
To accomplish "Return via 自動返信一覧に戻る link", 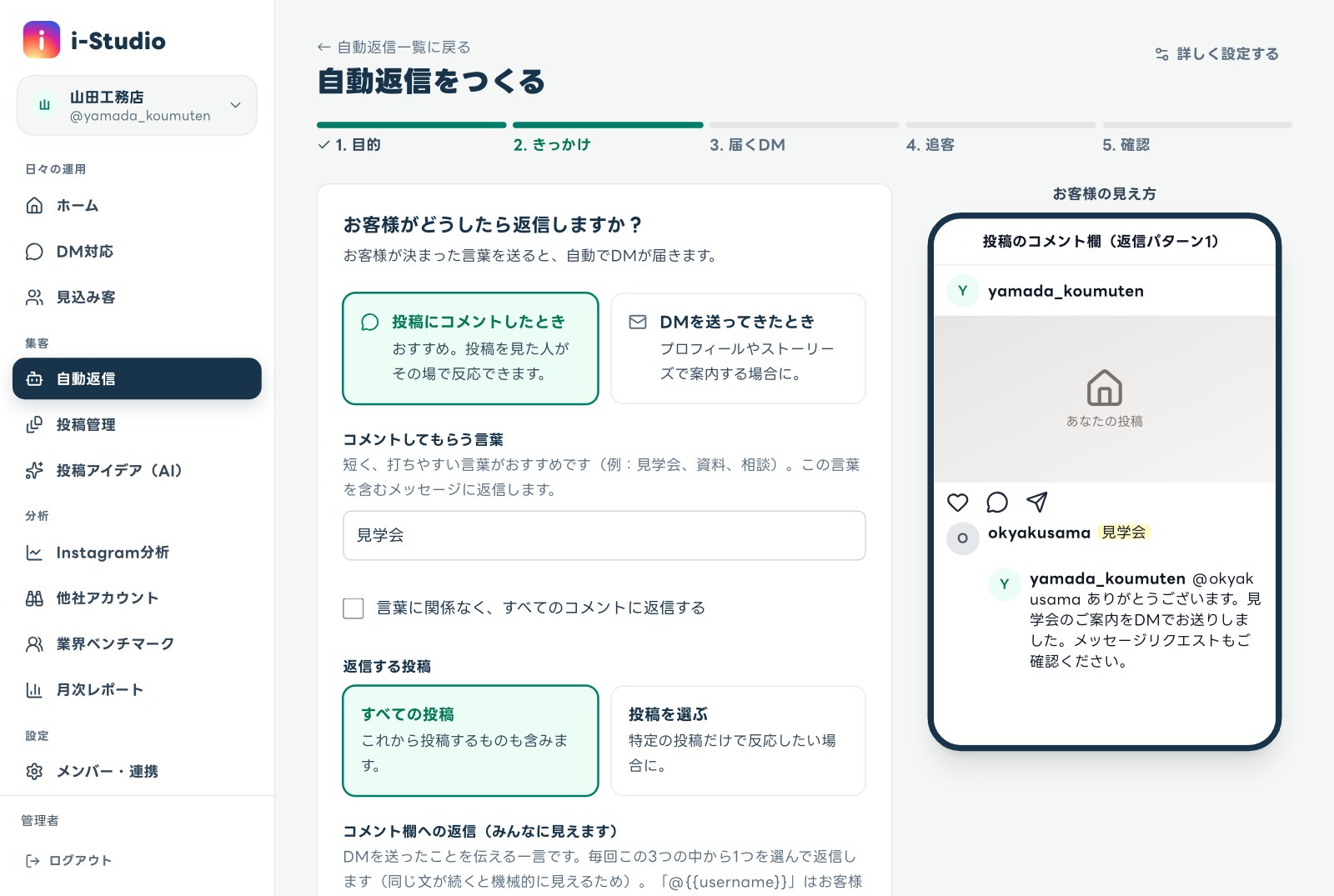I will pos(394,47).
